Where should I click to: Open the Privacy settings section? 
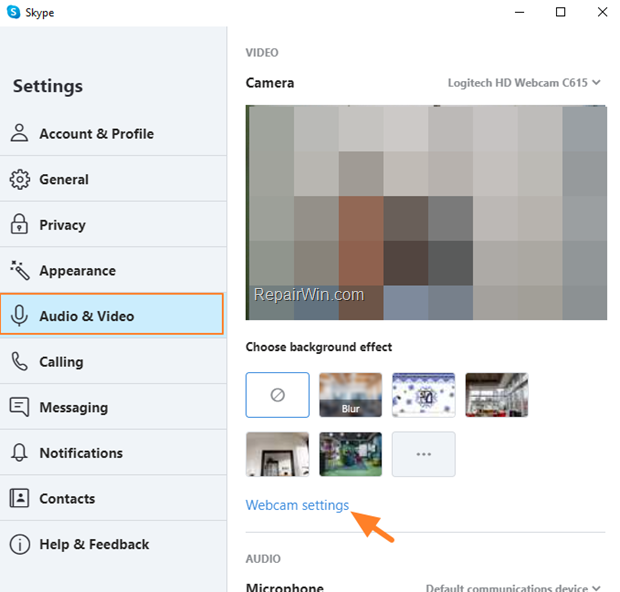tap(113, 225)
